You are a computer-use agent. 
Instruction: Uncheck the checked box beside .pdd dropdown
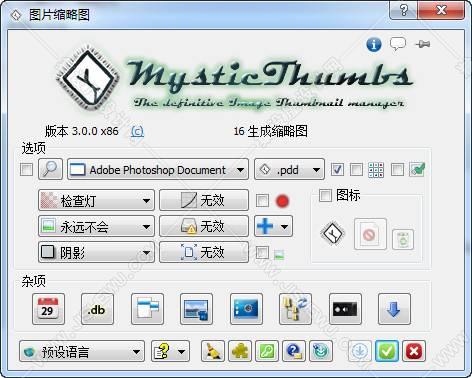(337, 169)
